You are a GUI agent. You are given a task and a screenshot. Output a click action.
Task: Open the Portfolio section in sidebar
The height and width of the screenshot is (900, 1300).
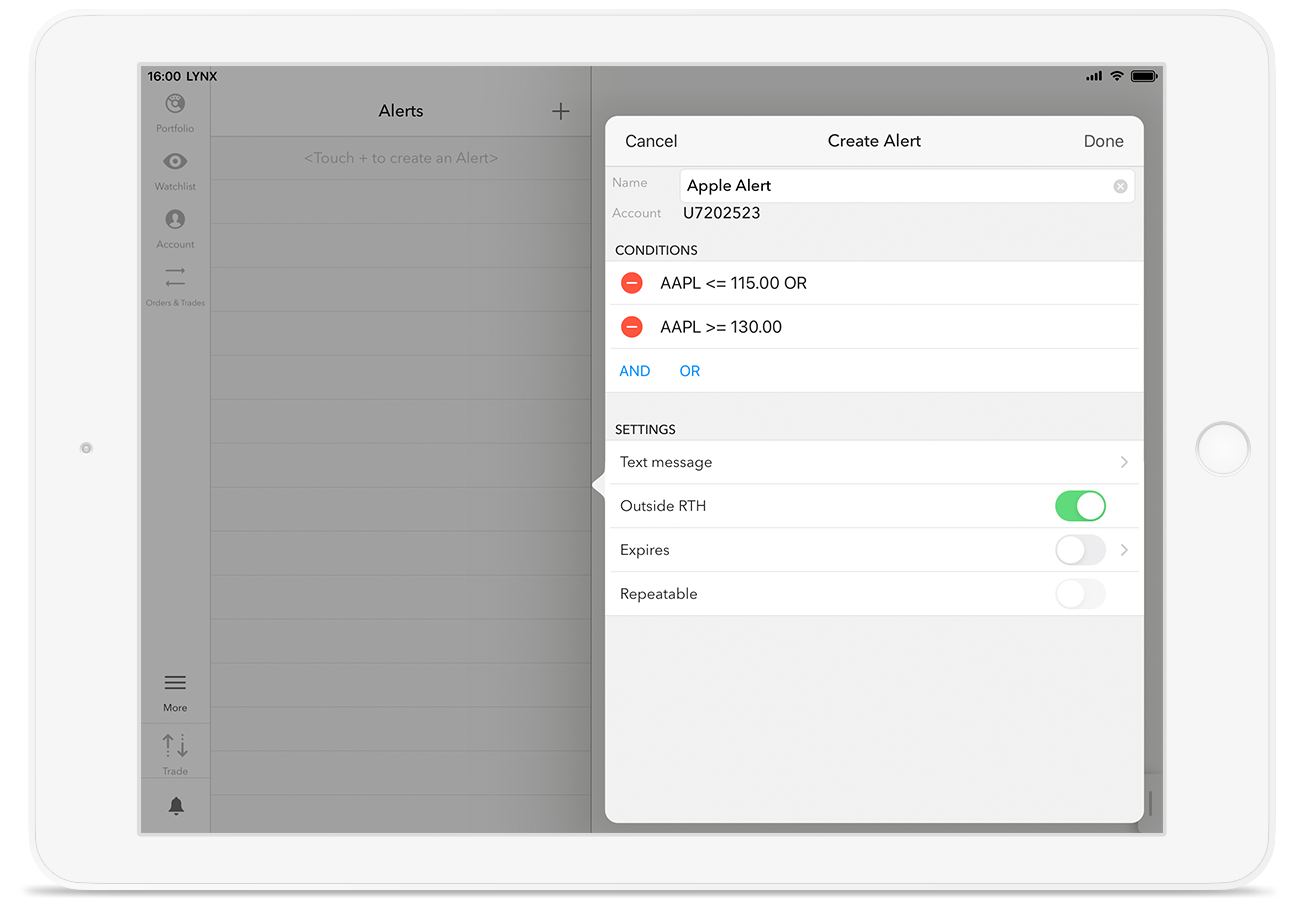175,112
